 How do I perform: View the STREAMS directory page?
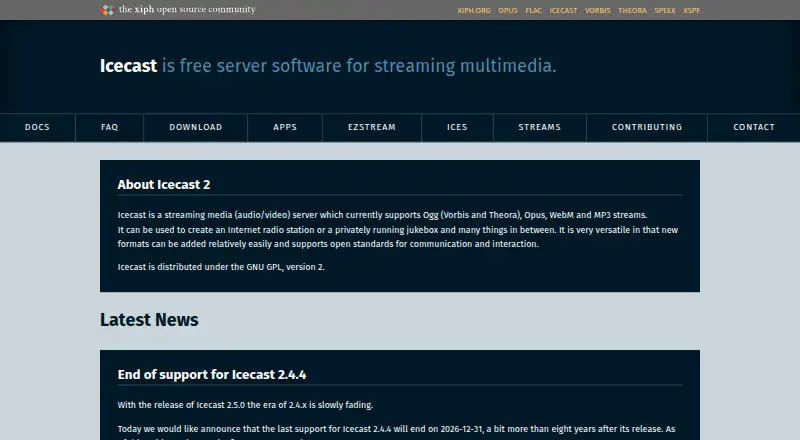539,127
